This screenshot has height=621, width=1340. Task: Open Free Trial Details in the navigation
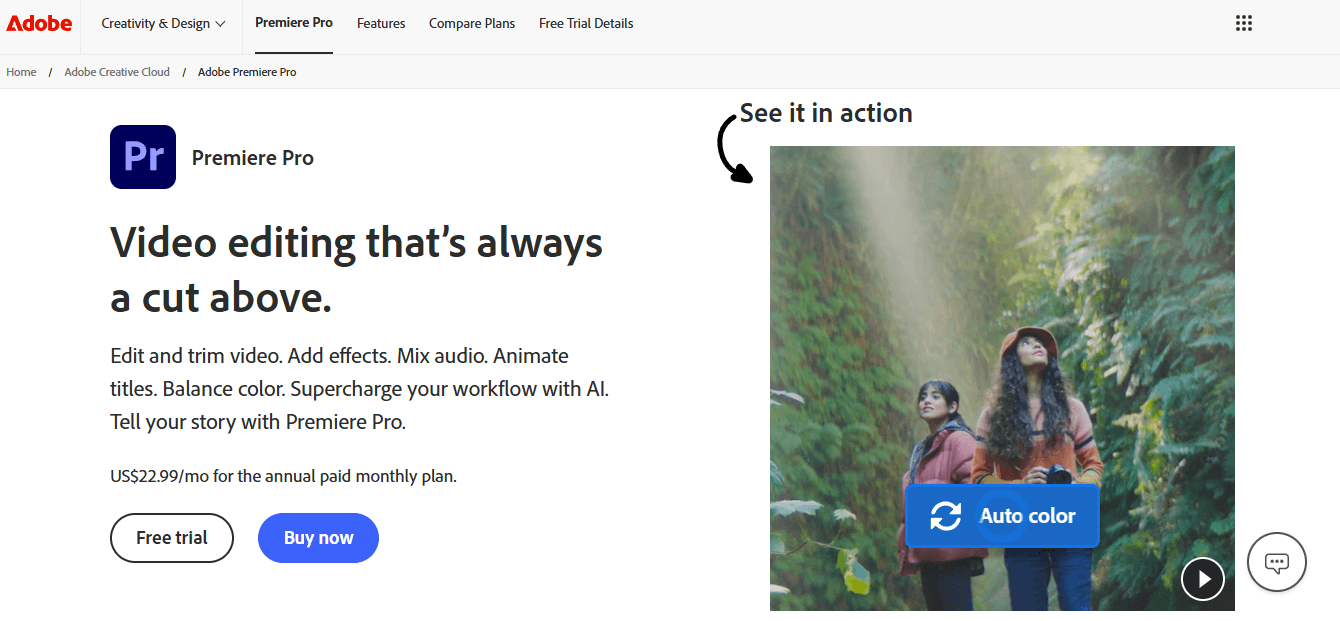click(585, 22)
